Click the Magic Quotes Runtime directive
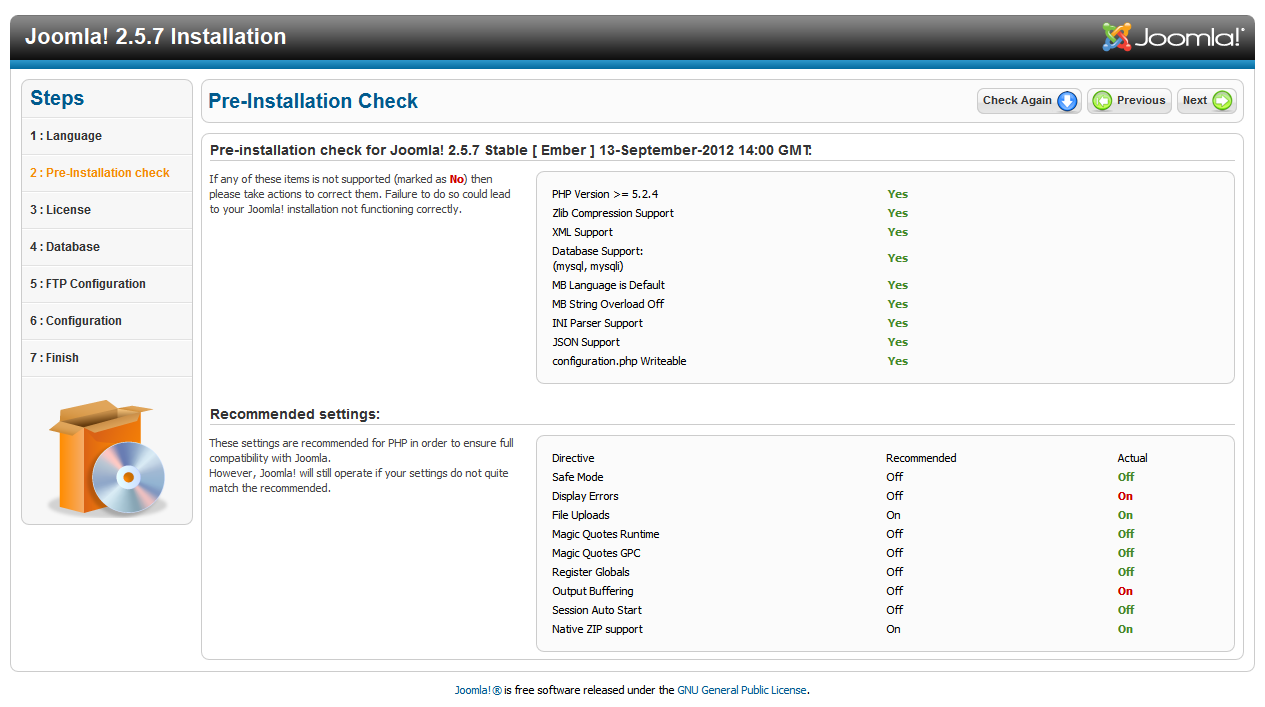The height and width of the screenshot is (707, 1265). 606,534
